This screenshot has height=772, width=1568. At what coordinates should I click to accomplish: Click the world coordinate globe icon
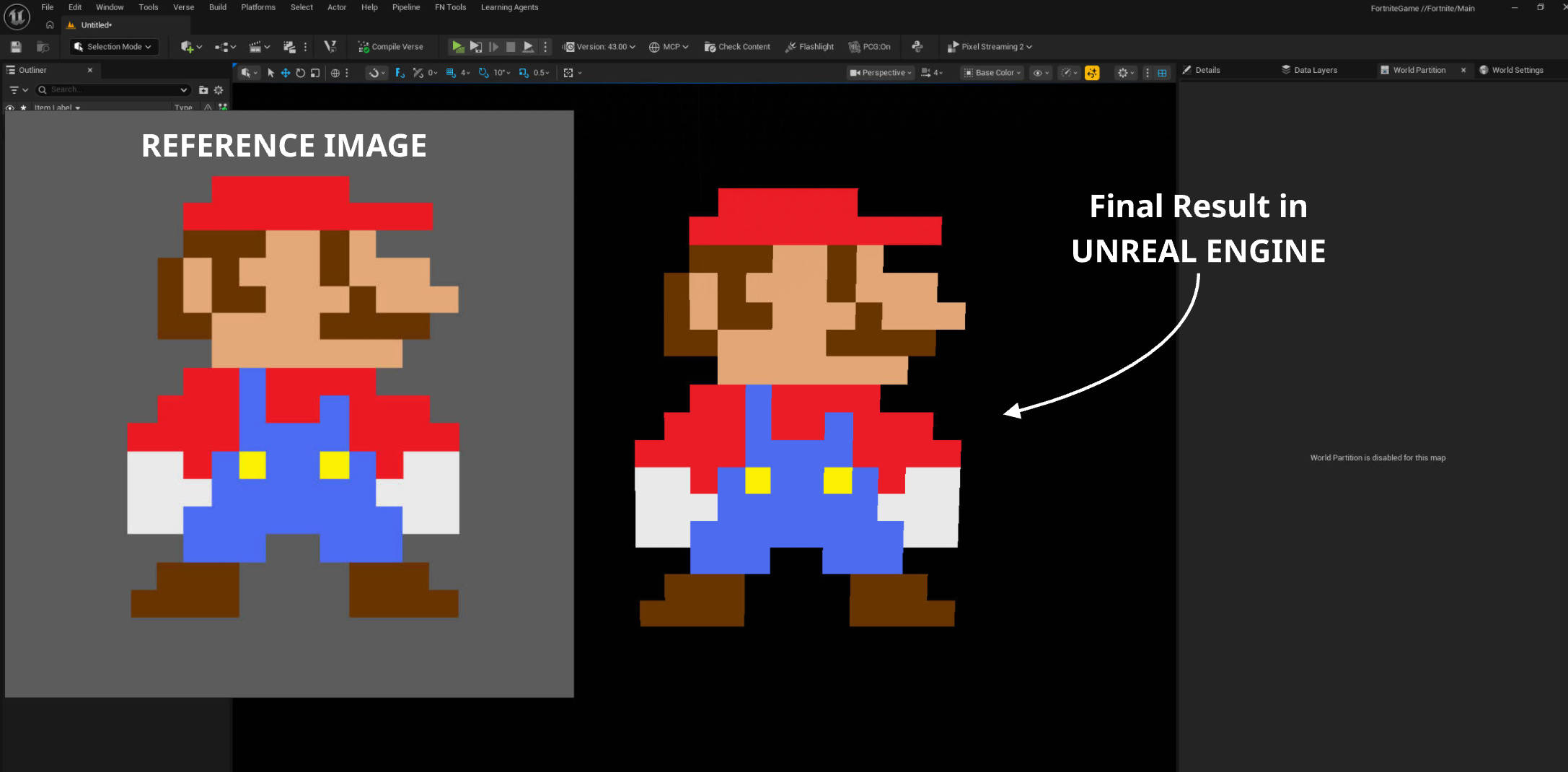coord(335,73)
